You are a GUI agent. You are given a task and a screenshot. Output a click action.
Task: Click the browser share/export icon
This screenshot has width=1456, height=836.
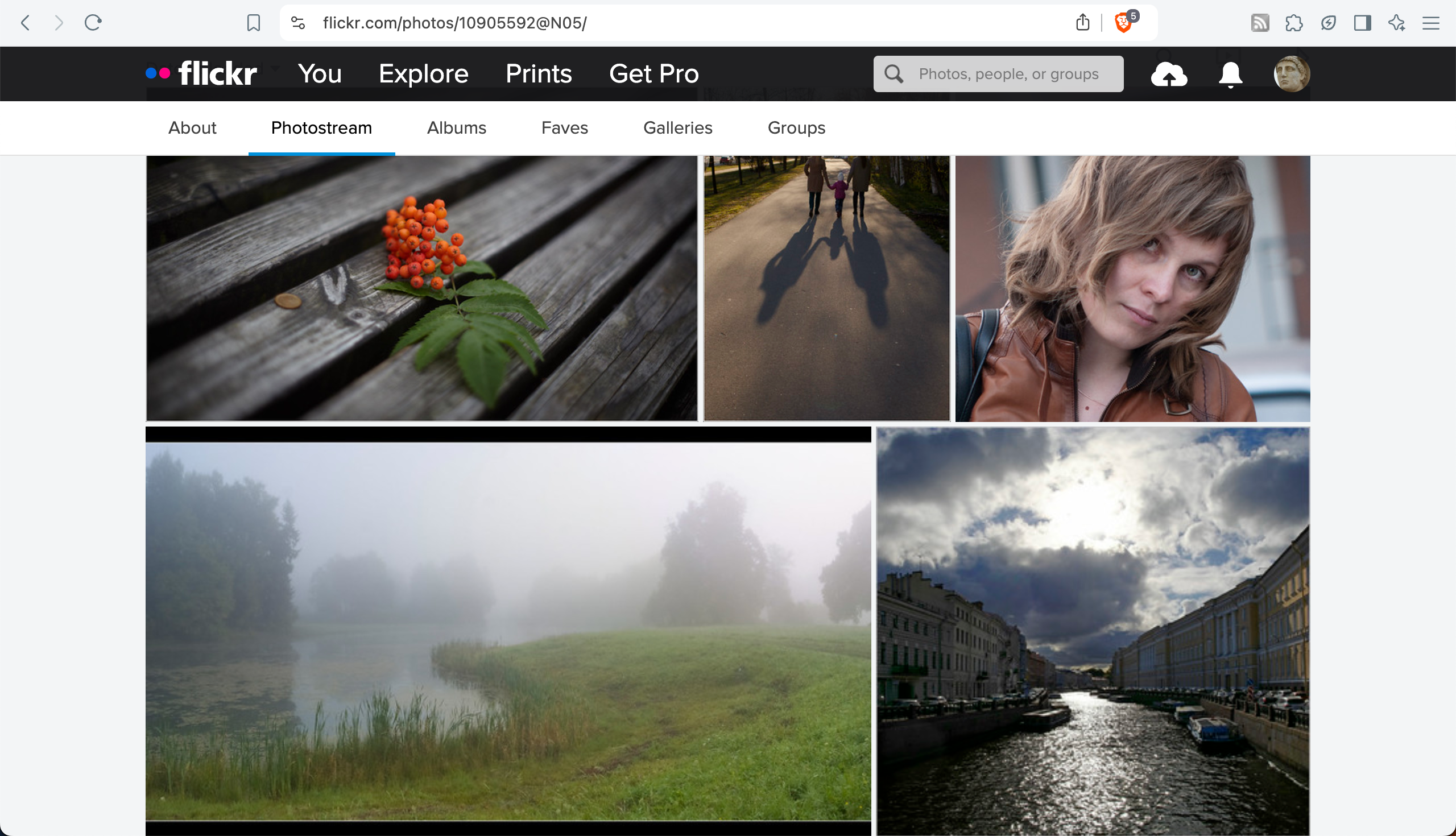point(1083,22)
